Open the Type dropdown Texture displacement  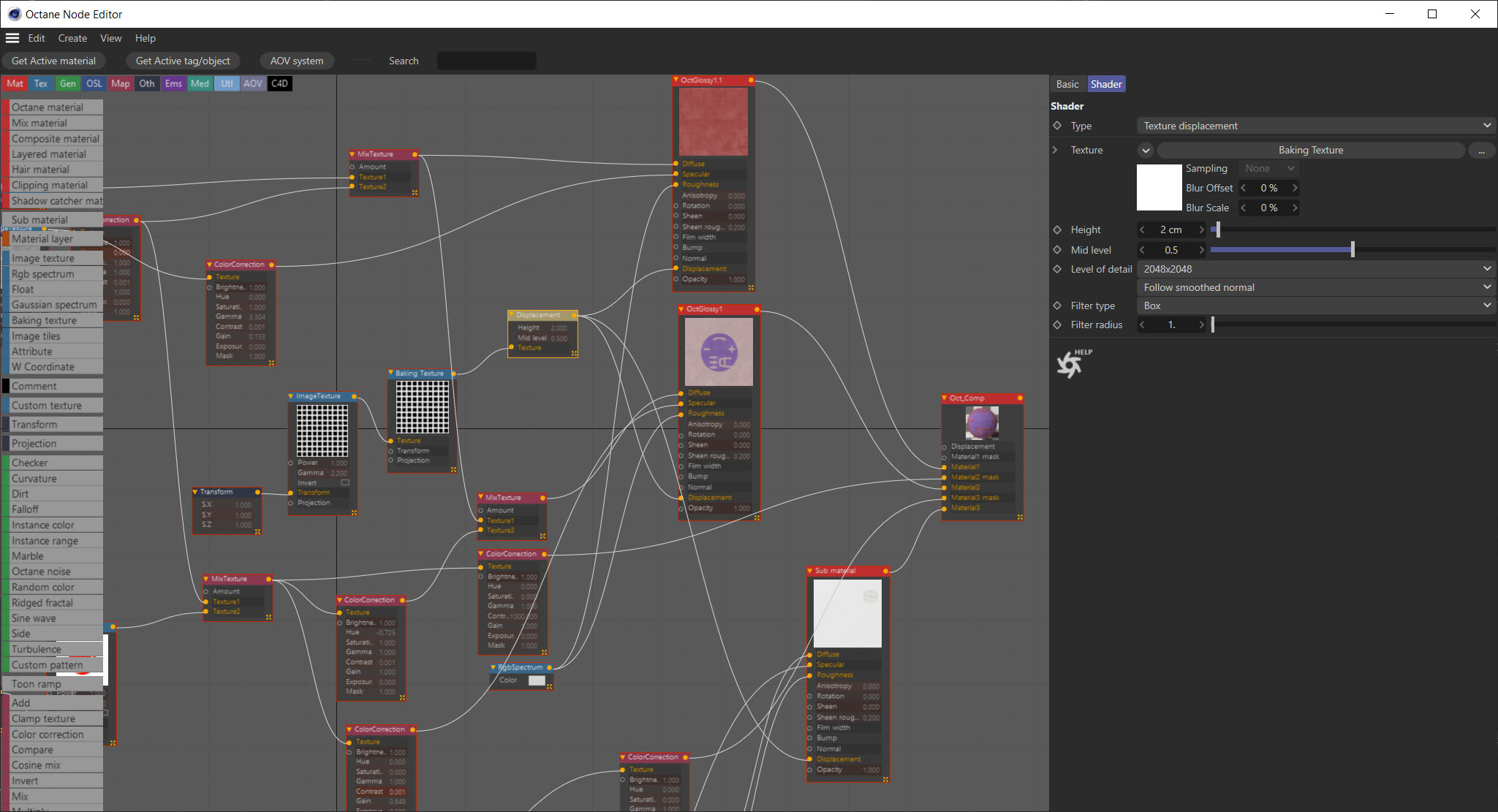point(1315,126)
